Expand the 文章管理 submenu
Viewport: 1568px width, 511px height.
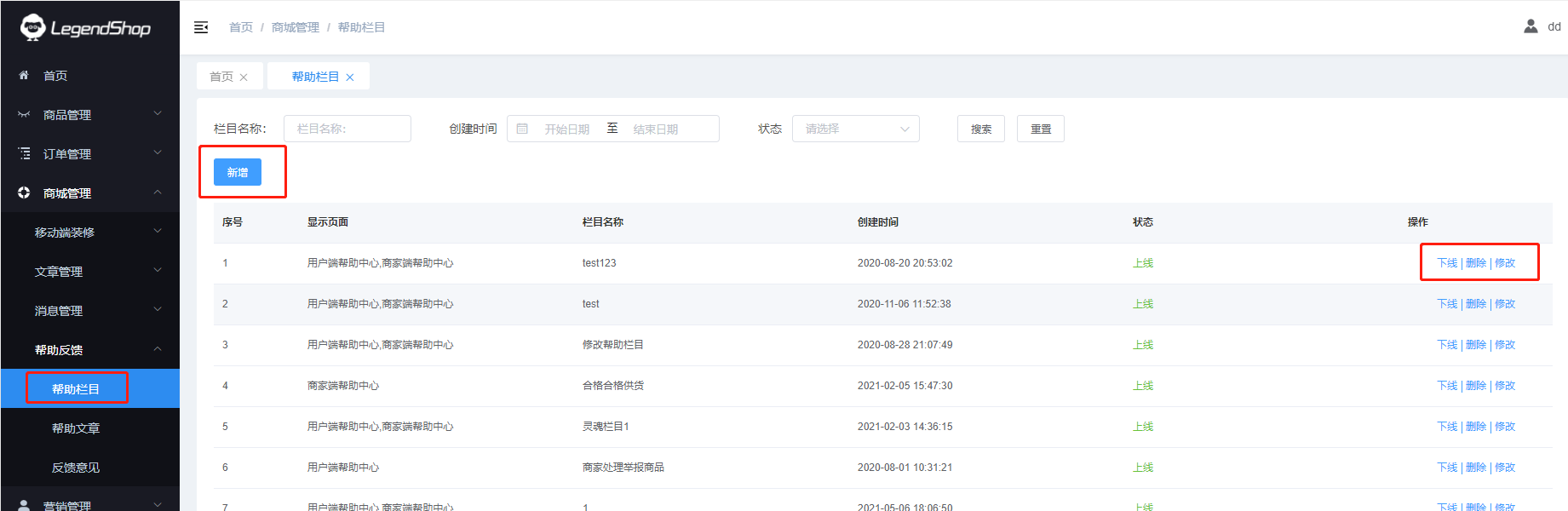pyautogui.click(x=89, y=272)
